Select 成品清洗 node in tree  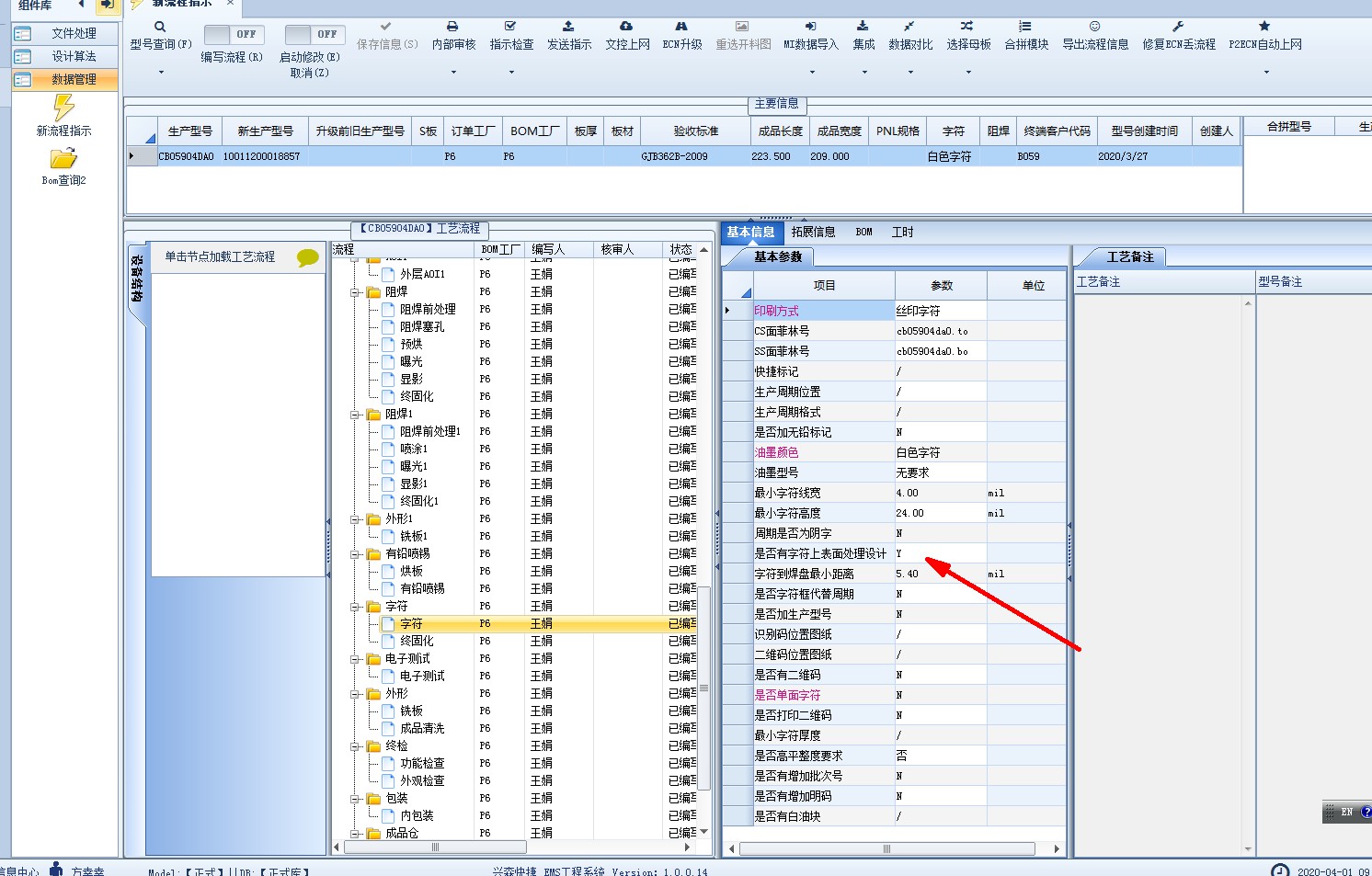click(422, 729)
